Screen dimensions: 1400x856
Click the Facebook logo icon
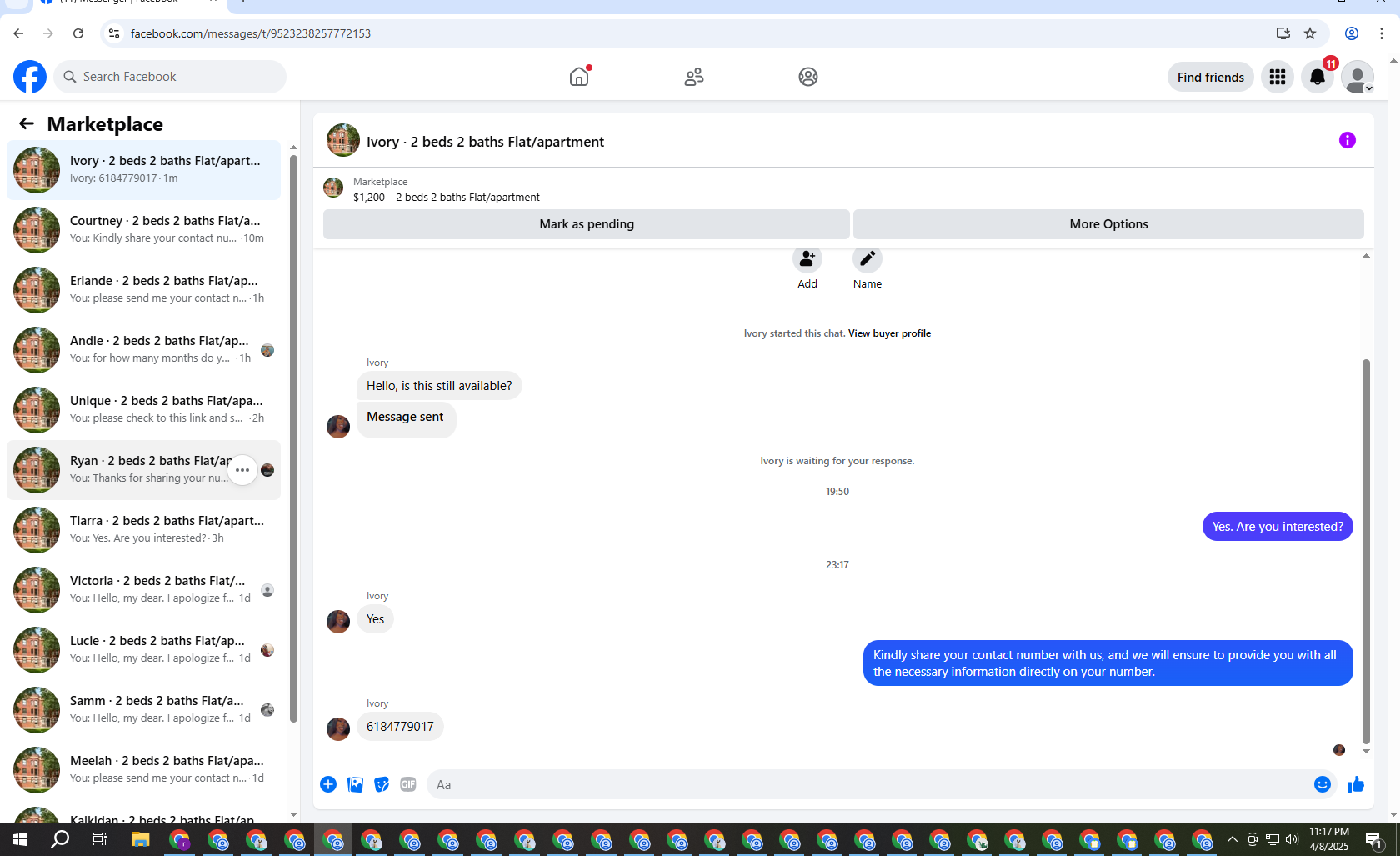[x=30, y=77]
